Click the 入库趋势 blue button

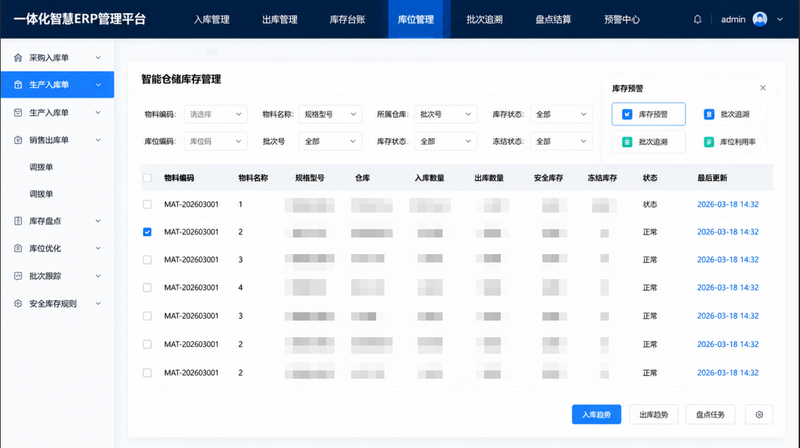pos(596,414)
